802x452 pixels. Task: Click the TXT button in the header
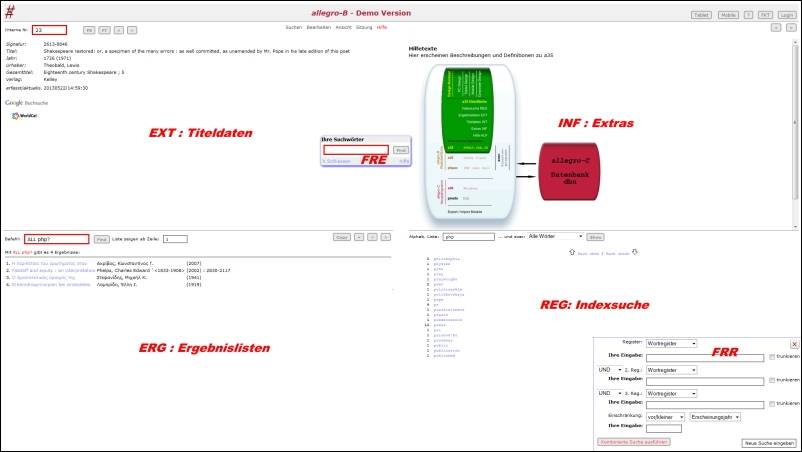(765, 15)
